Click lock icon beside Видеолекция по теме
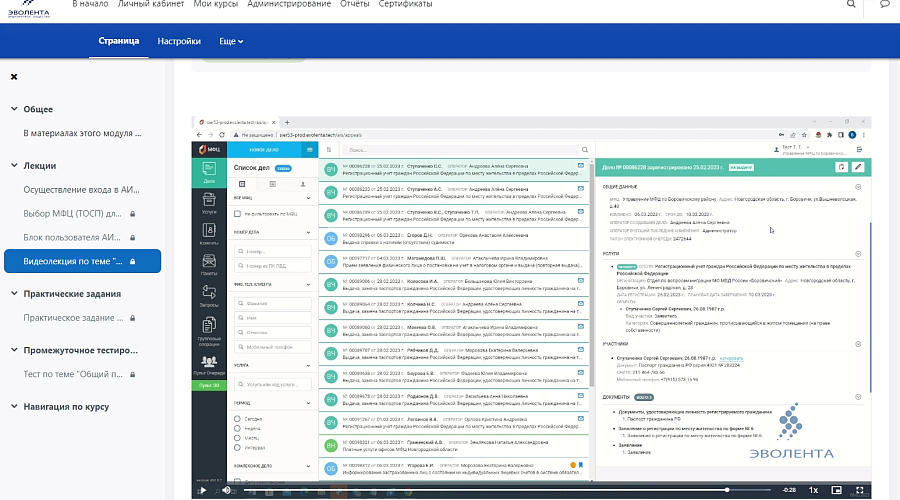Viewport: 900px width, 500px height. 133,261
